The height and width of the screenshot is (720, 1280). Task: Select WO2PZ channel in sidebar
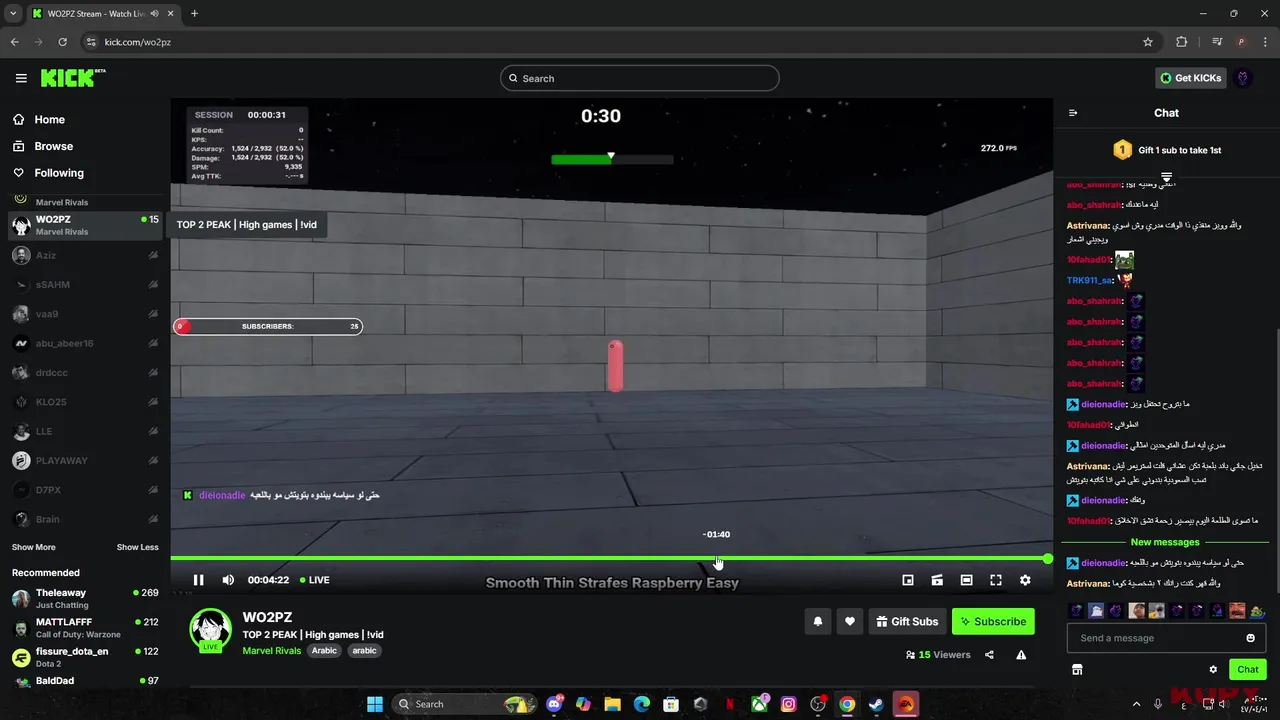[85, 225]
